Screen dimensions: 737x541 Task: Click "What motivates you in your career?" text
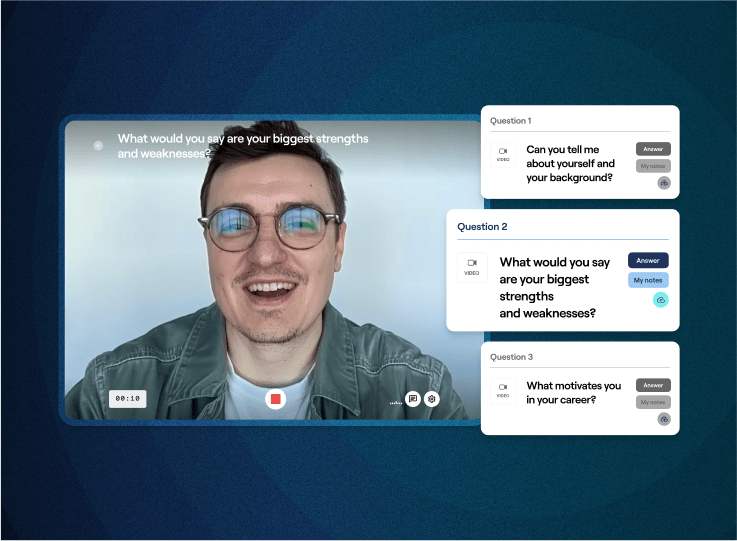pyautogui.click(x=573, y=392)
